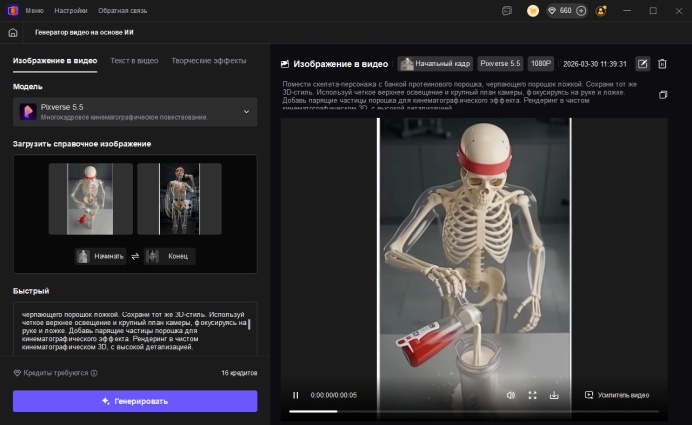Copy the prompt with copy icon
Image resolution: width=692 pixels, height=425 pixels.
pyautogui.click(x=663, y=95)
